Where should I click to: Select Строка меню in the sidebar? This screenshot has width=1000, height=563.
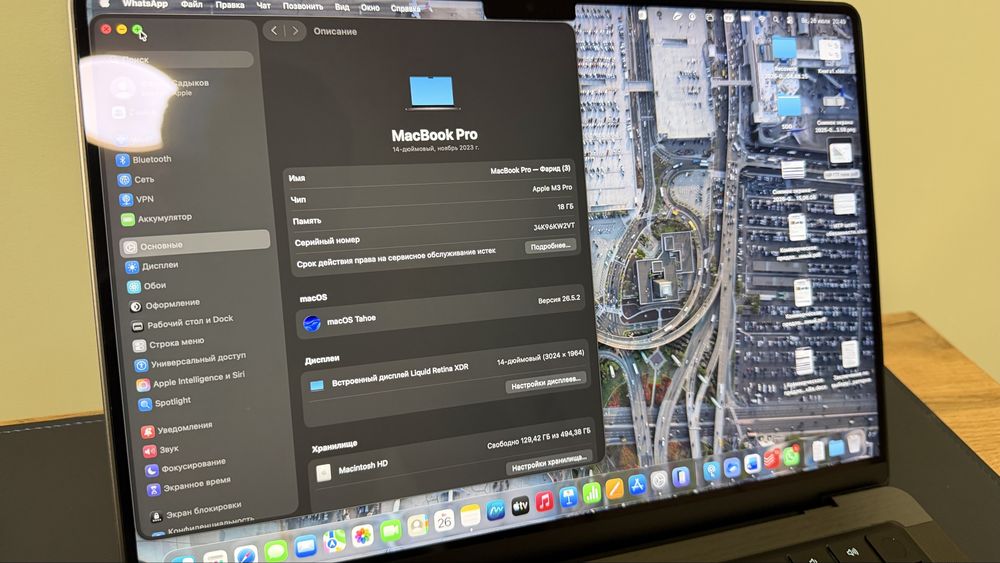(168, 344)
